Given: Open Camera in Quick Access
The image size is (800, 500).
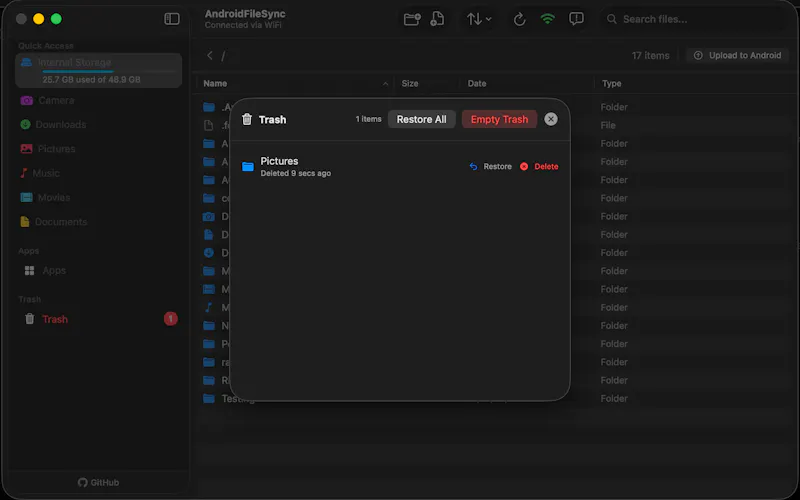Looking at the screenshot, I should coord(98,101).
